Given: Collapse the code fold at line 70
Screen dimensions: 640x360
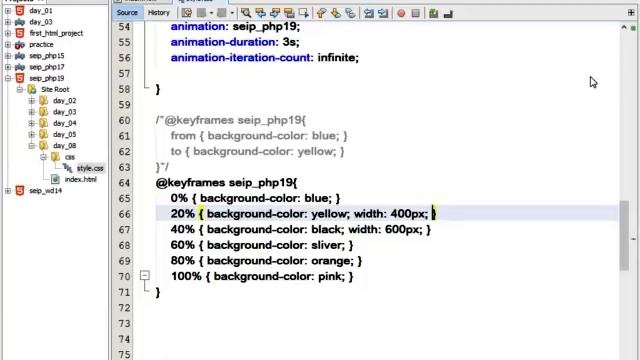Looking at the screenshot, I should click(x=144, y=276).
